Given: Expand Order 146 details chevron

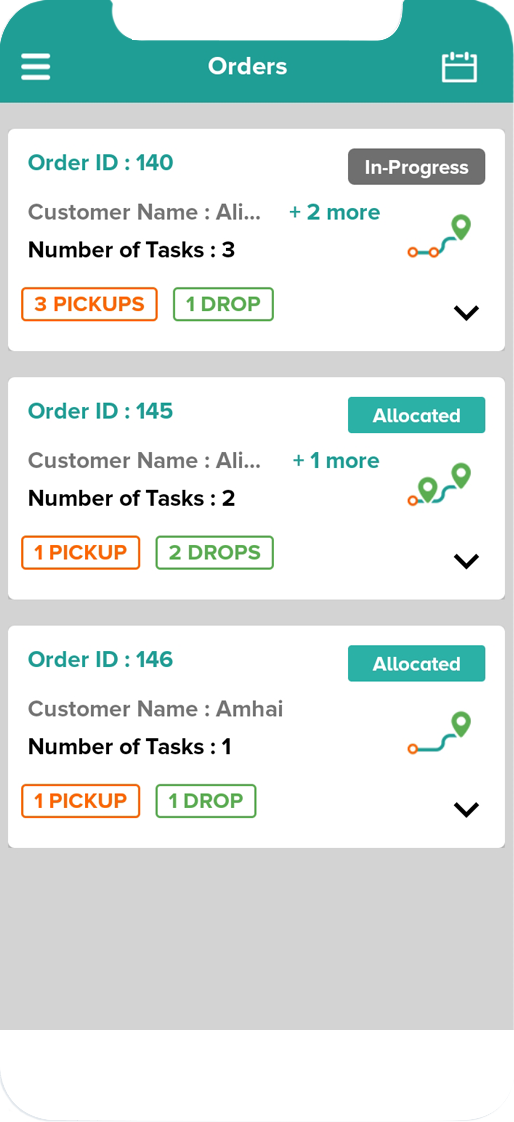Looking at the screenshot, I should [x=466, y=809].
